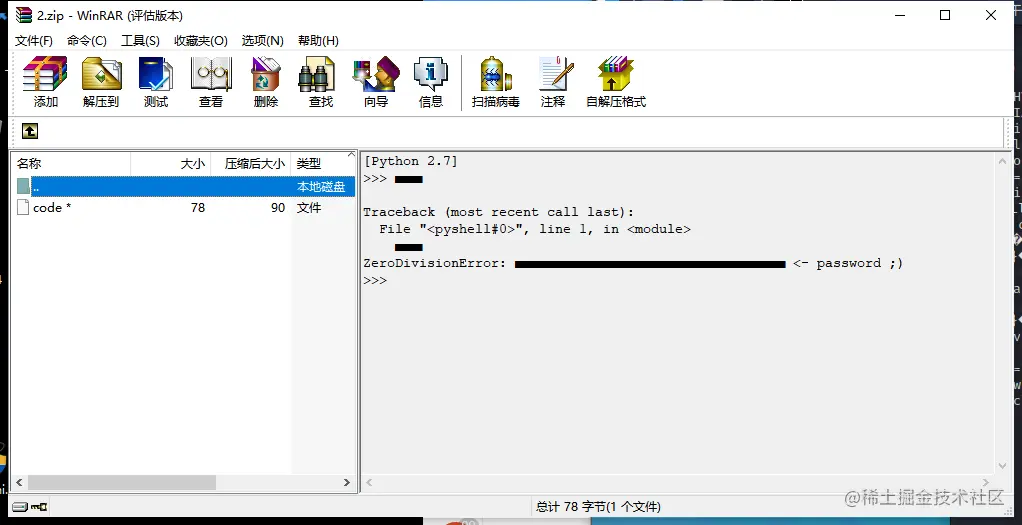Open the File (文件) menu
Viewport: 1022px width, 525px height.
(34, 40)
